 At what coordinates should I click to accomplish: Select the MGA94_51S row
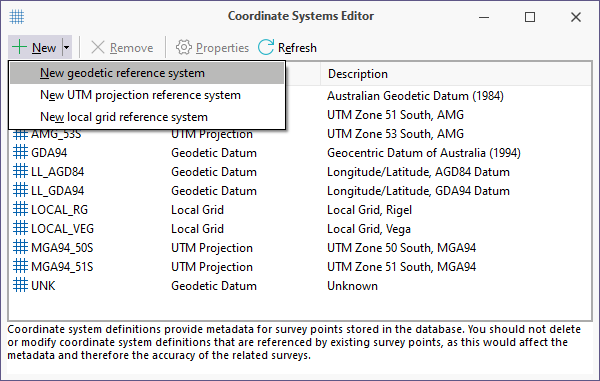300,267
